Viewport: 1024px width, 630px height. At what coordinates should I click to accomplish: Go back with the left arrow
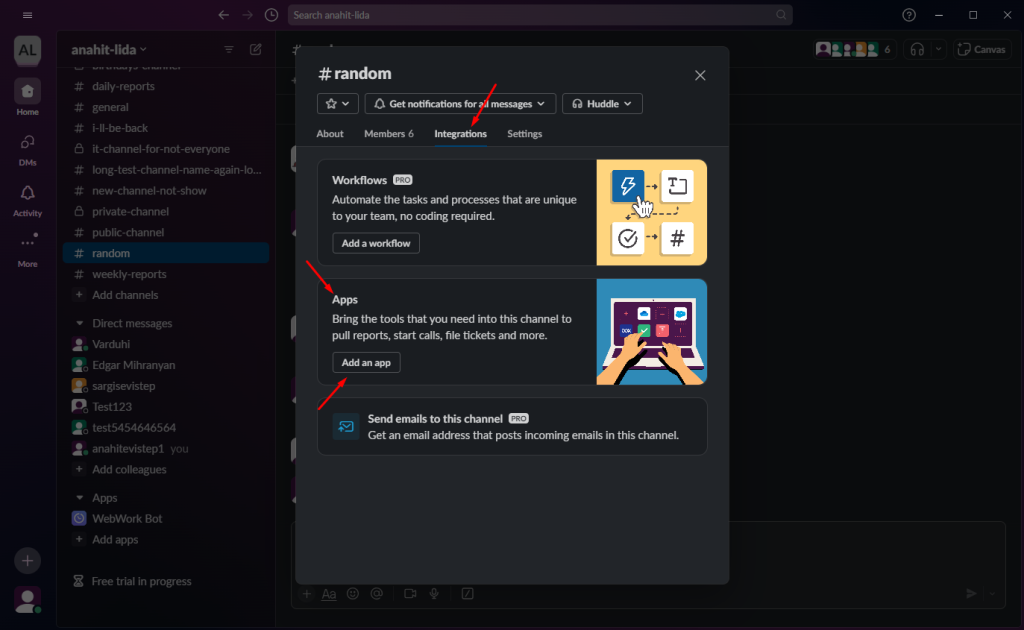pyautogui.click(x=223, y=15)
